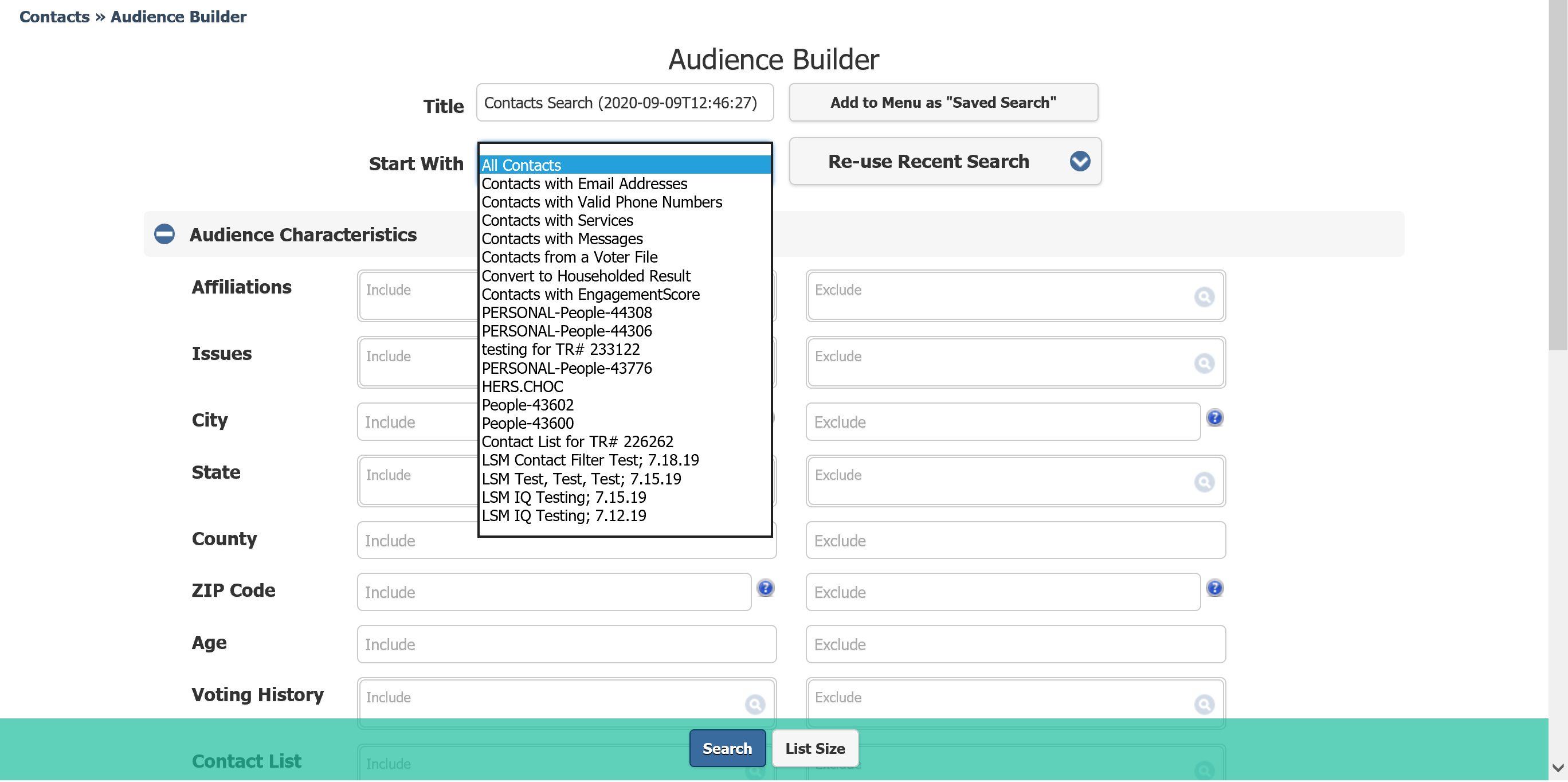This screenshot has height=782, width=1568.
Task: Focus the Affiliations Exclude field
Action: point(1016,296)
